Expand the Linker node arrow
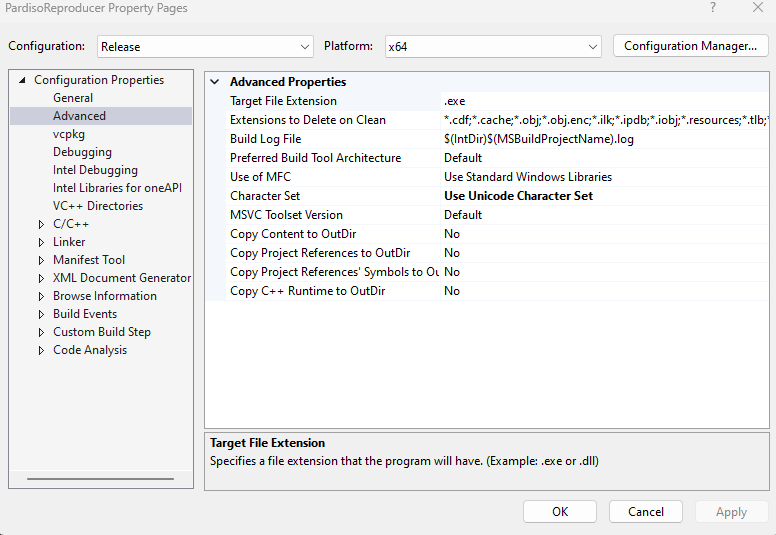The height and width of the screenshot is (535, 776). [41, 242]
